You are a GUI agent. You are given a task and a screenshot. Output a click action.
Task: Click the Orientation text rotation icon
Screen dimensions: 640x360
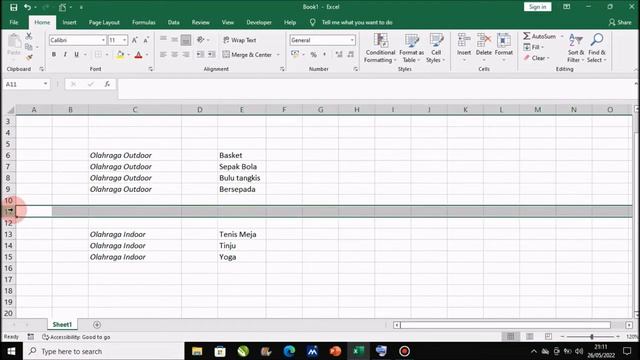(200, 40)
